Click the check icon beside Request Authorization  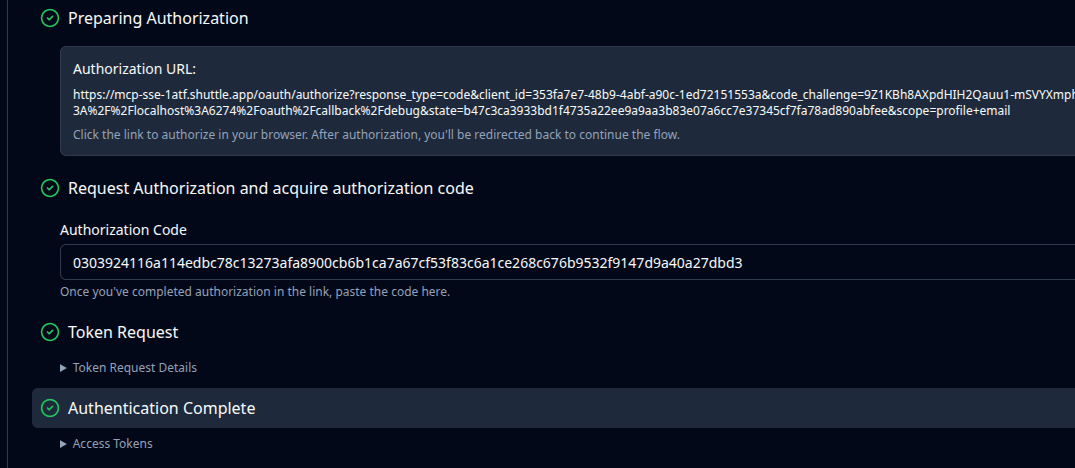pos(49,188)
